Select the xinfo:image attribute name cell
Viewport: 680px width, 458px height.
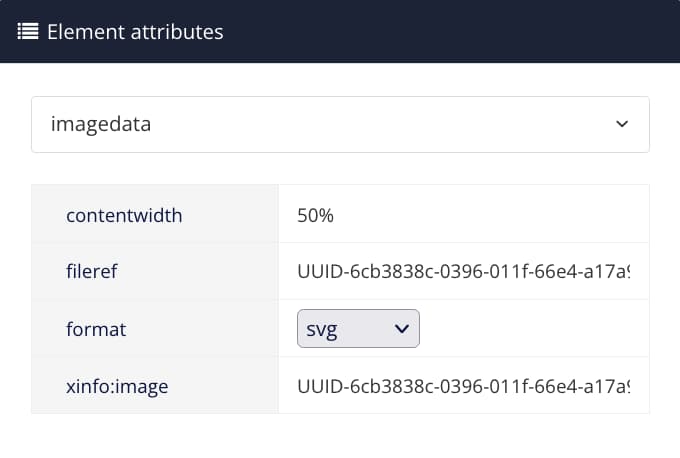coord(117,385)
